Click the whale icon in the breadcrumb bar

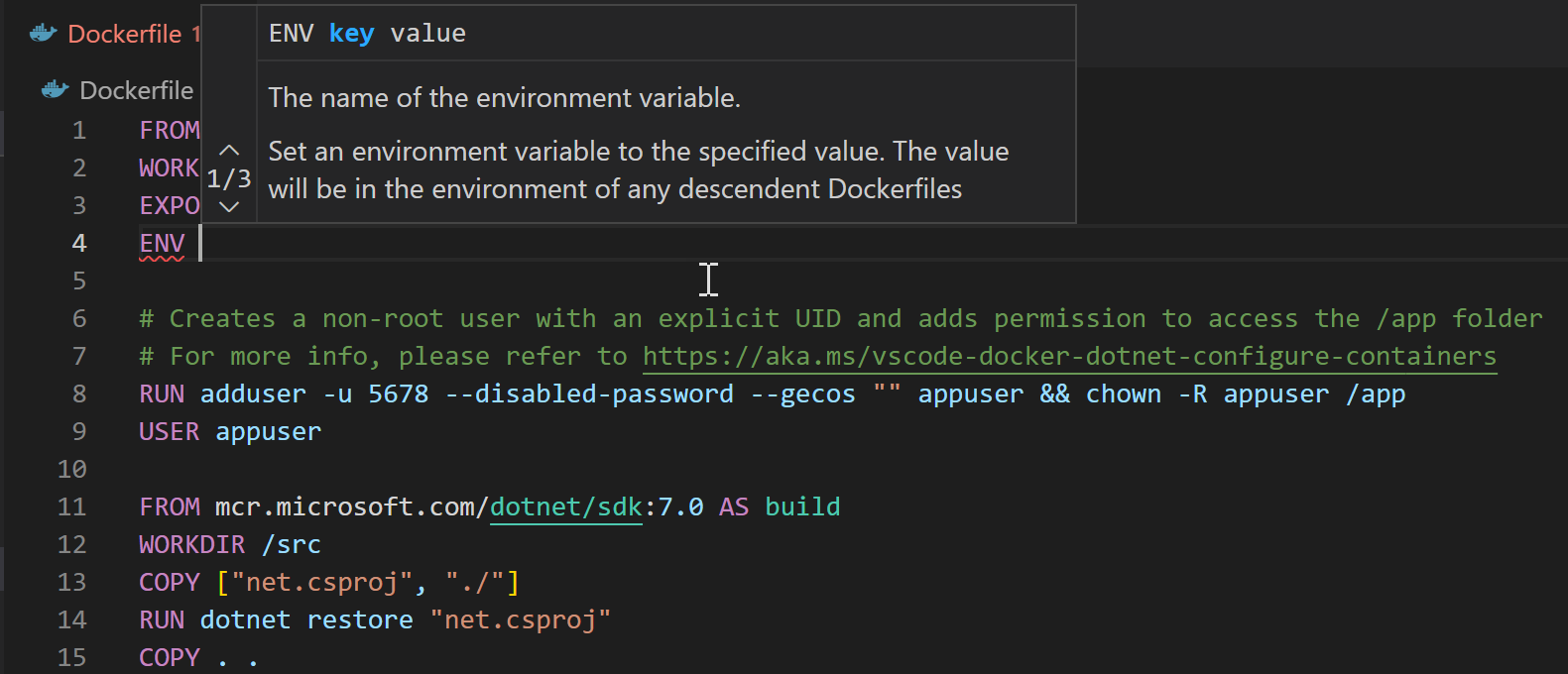(x=55, y=90)
